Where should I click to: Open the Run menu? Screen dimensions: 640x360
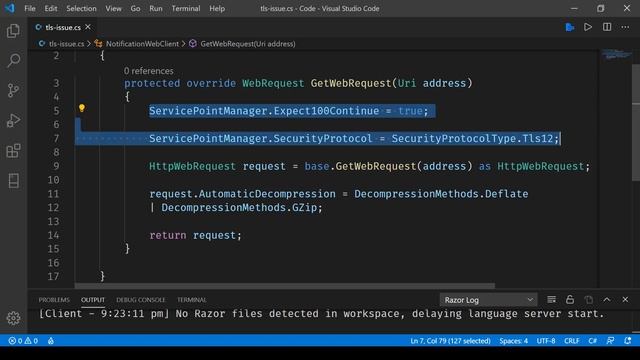coord(156,8)
